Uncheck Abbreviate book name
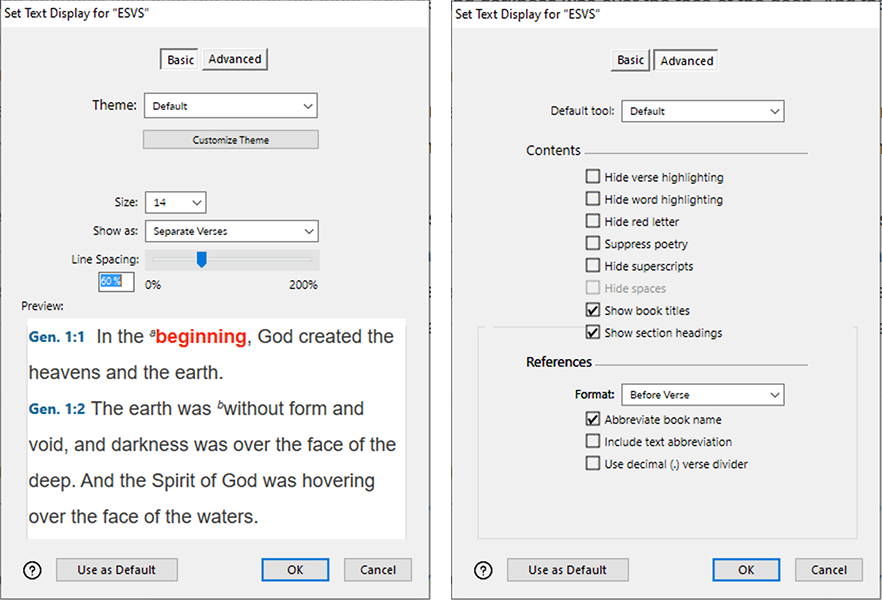Image resolution: width=882 pixels, height=600 pixels. click(x=593, y=420)
